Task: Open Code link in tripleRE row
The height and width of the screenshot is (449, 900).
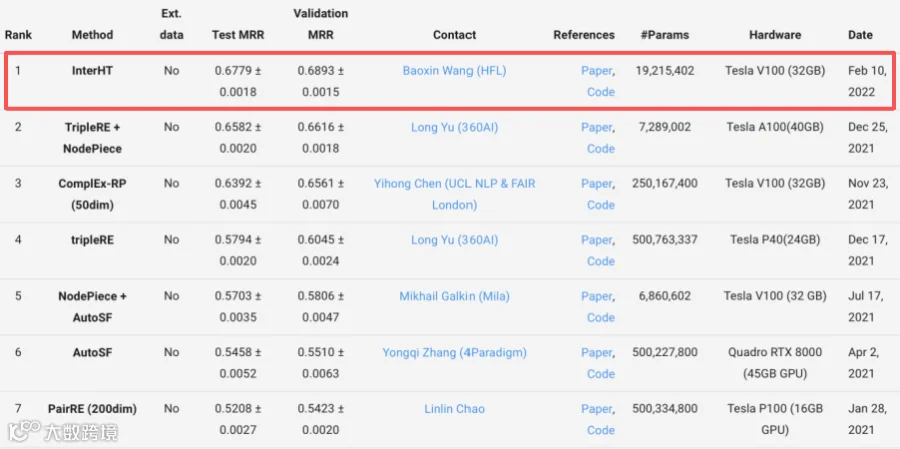Action: (600, 261)
